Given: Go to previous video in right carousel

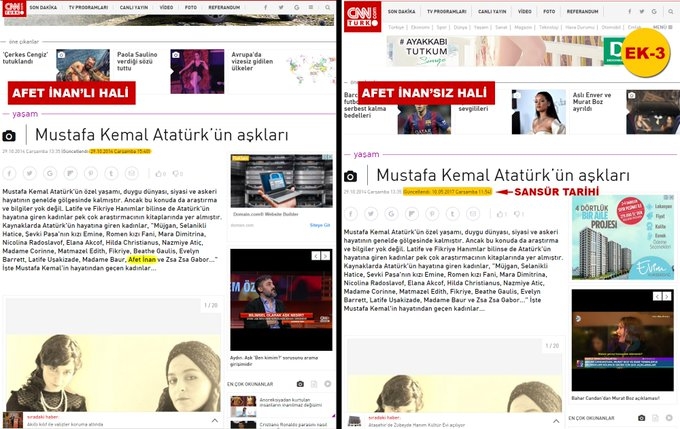Looking at the screenshot, I should pyautogui.click(x=657, y=296).
